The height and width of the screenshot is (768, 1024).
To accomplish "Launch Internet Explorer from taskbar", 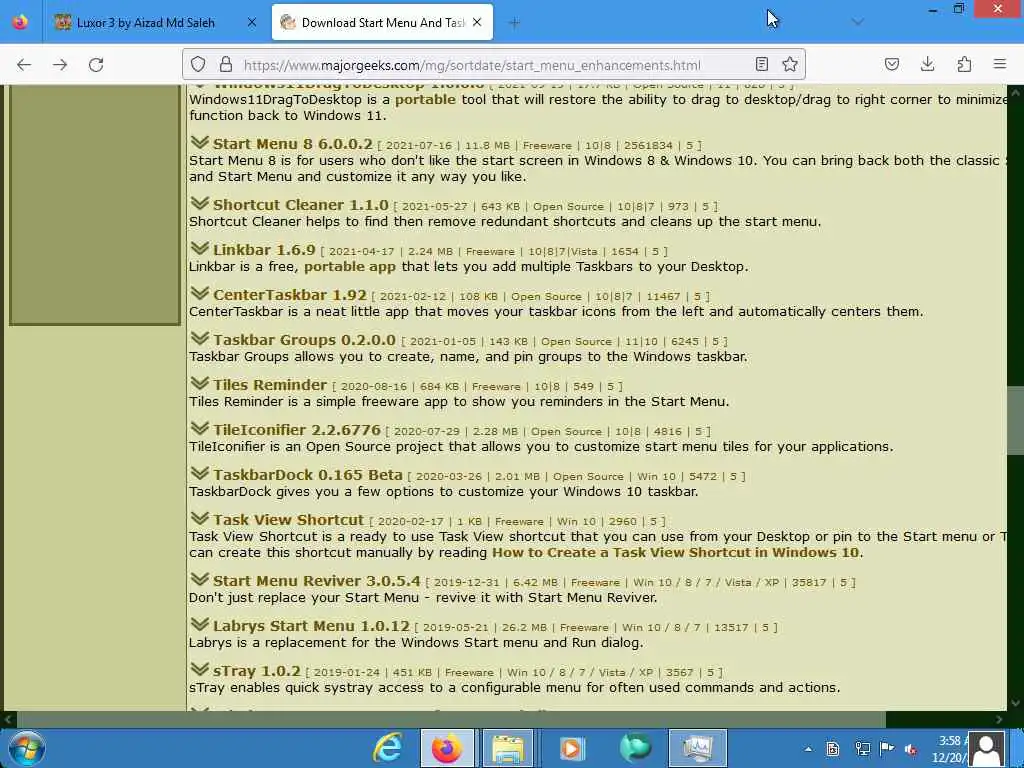I will (x=387, y=748).
